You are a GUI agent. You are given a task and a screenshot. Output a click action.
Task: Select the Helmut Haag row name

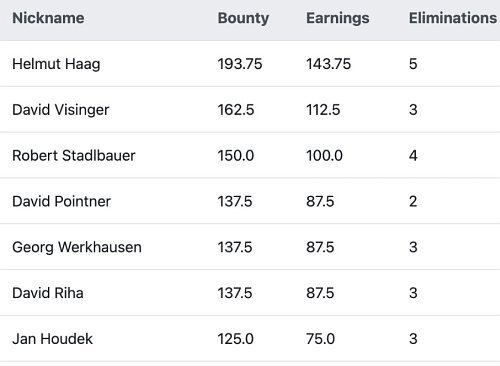[x=56, y=64]
